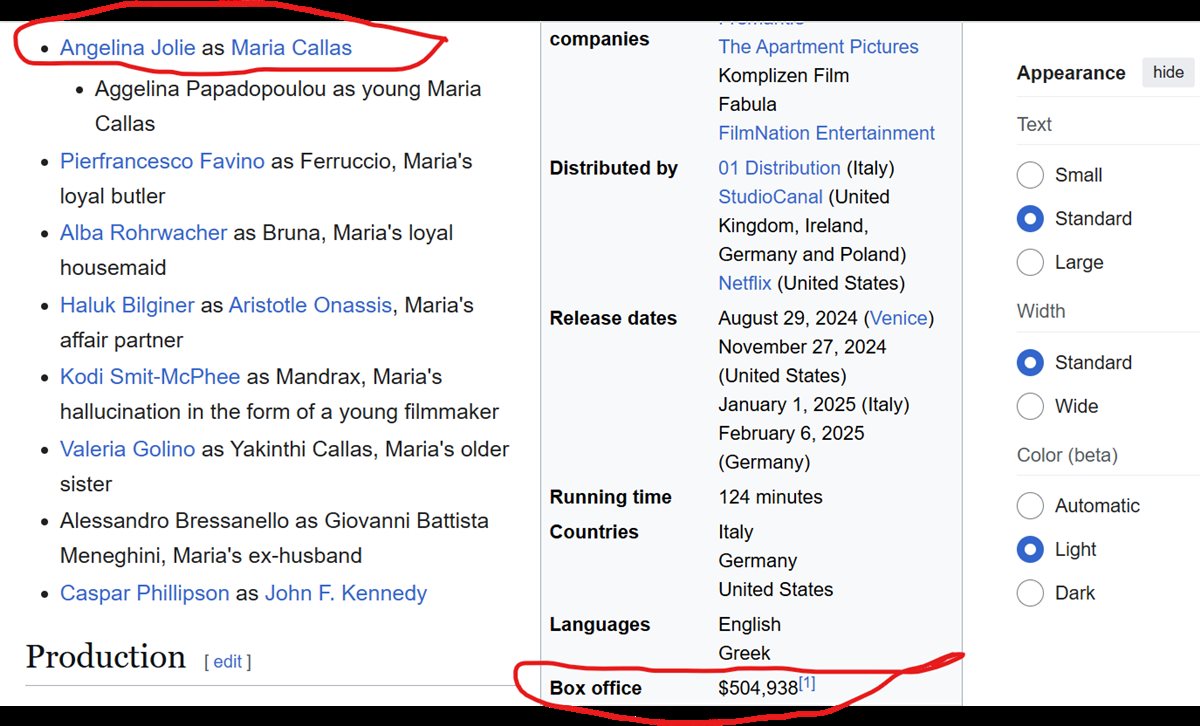The height and width of the screenshot is (726, 1200).
Task: Click Alessandro Bressanello cast entry
Action: point(274,538)
